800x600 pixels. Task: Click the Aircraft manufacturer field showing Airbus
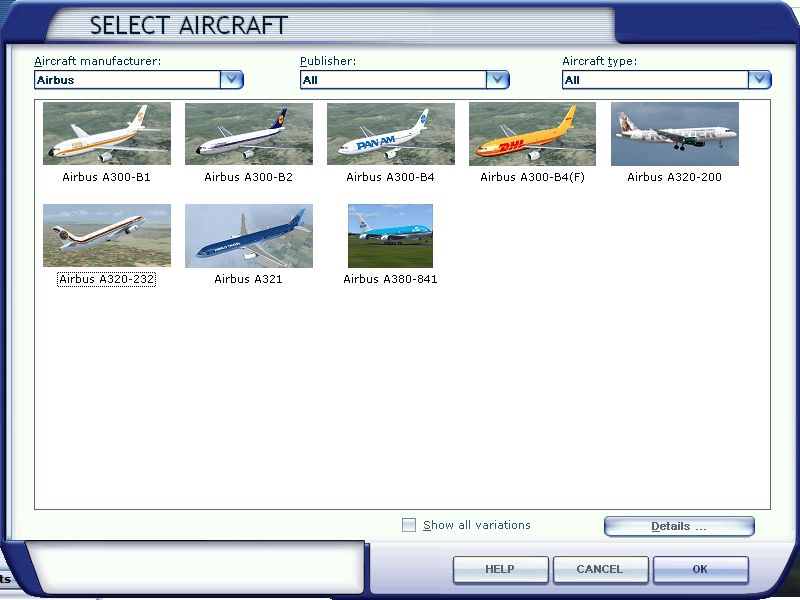click(x=127, y=80)
